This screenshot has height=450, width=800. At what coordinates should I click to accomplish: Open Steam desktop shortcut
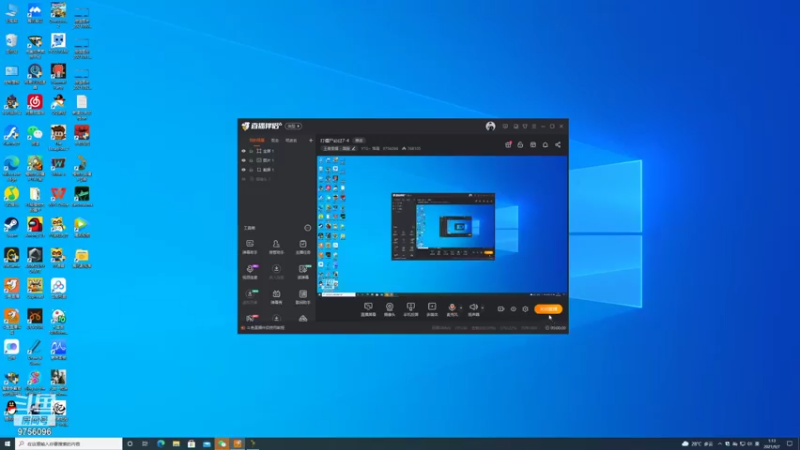11,227
